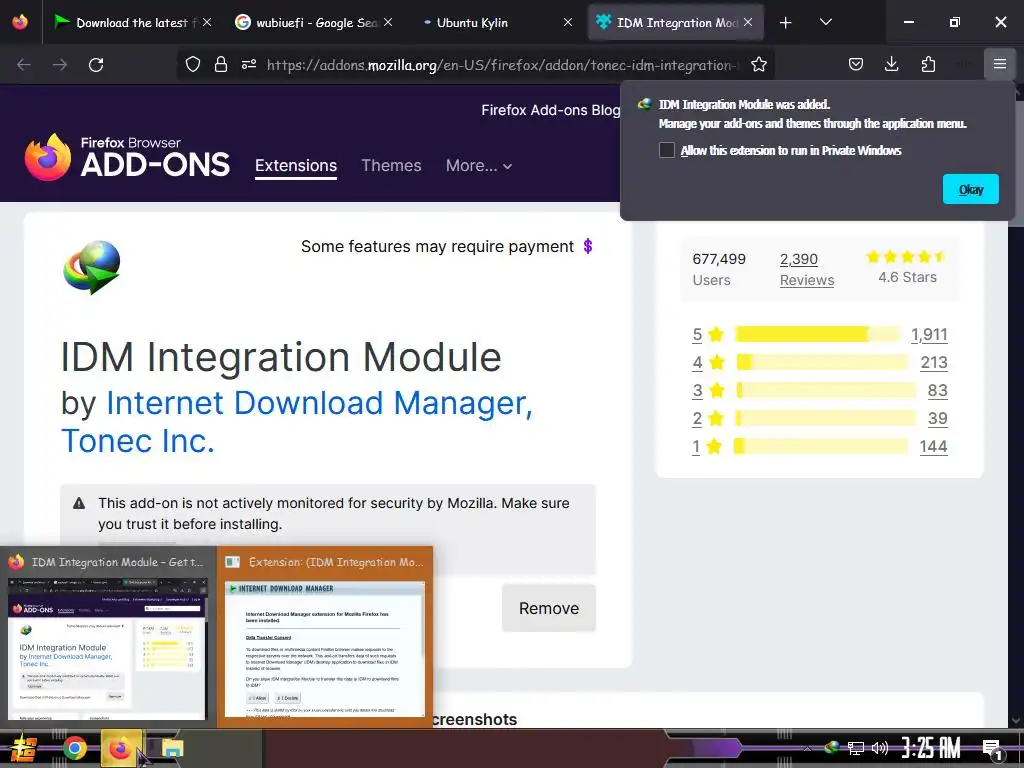Launch Chrome from the taskbar
The width and height of the screenshot is (1024, 768).
pyautogui.click(x=74, y=748)
